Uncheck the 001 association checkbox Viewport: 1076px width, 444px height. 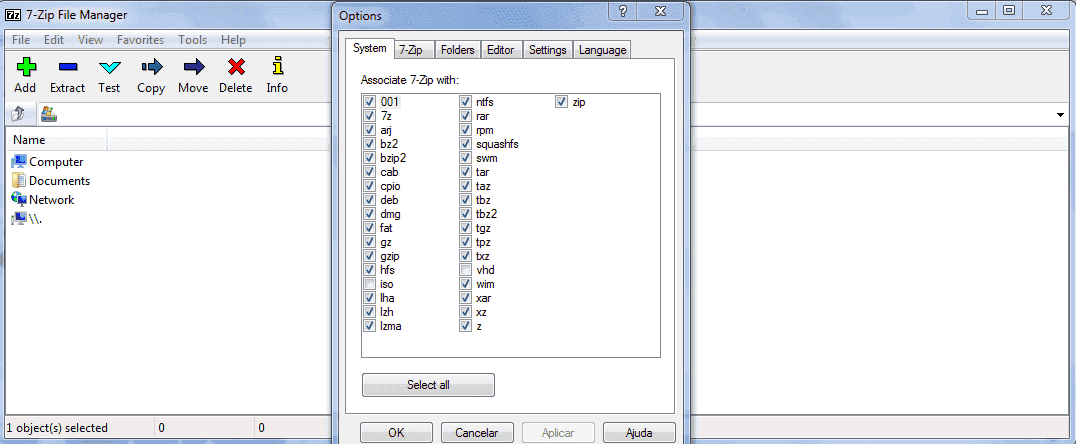click(370, 102)
